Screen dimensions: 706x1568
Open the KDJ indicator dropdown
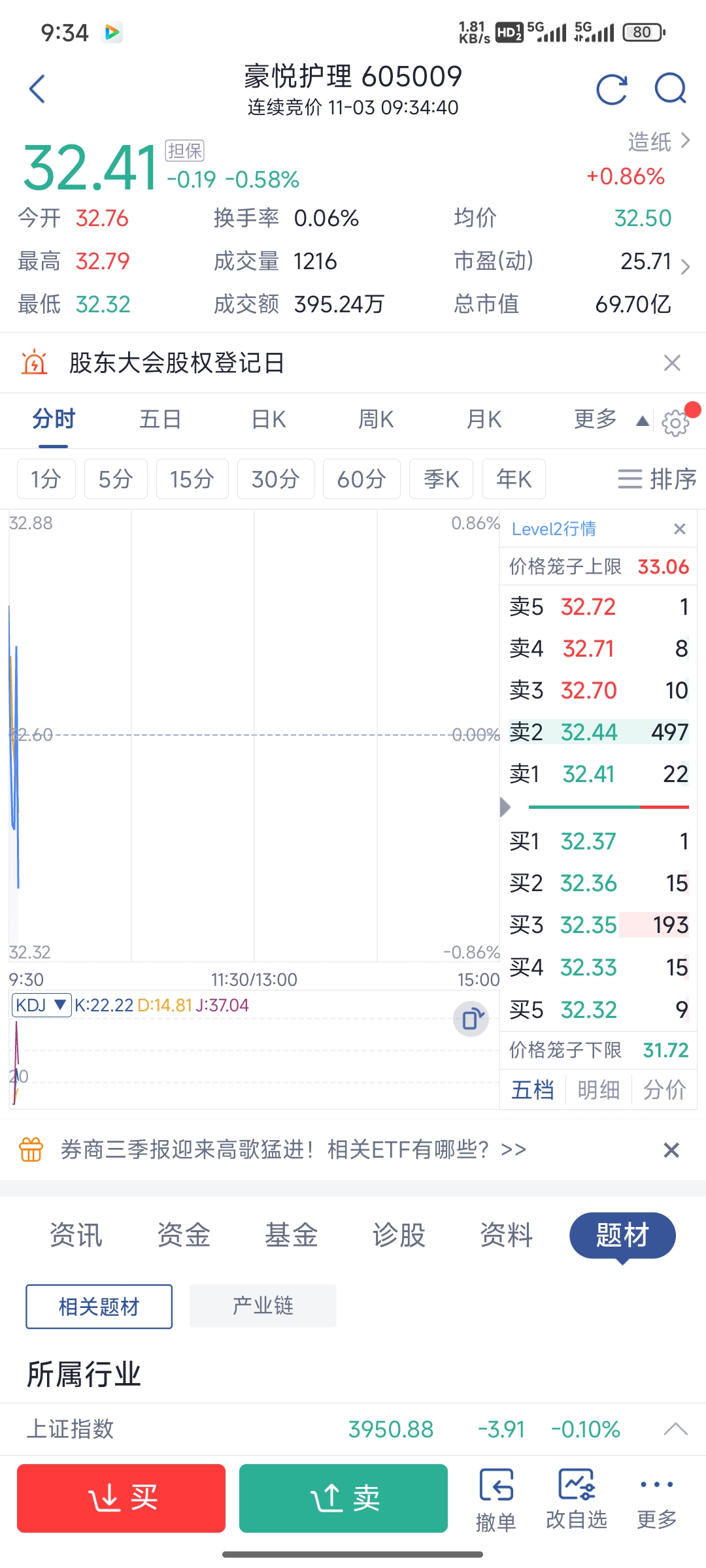pos(42,1005)
